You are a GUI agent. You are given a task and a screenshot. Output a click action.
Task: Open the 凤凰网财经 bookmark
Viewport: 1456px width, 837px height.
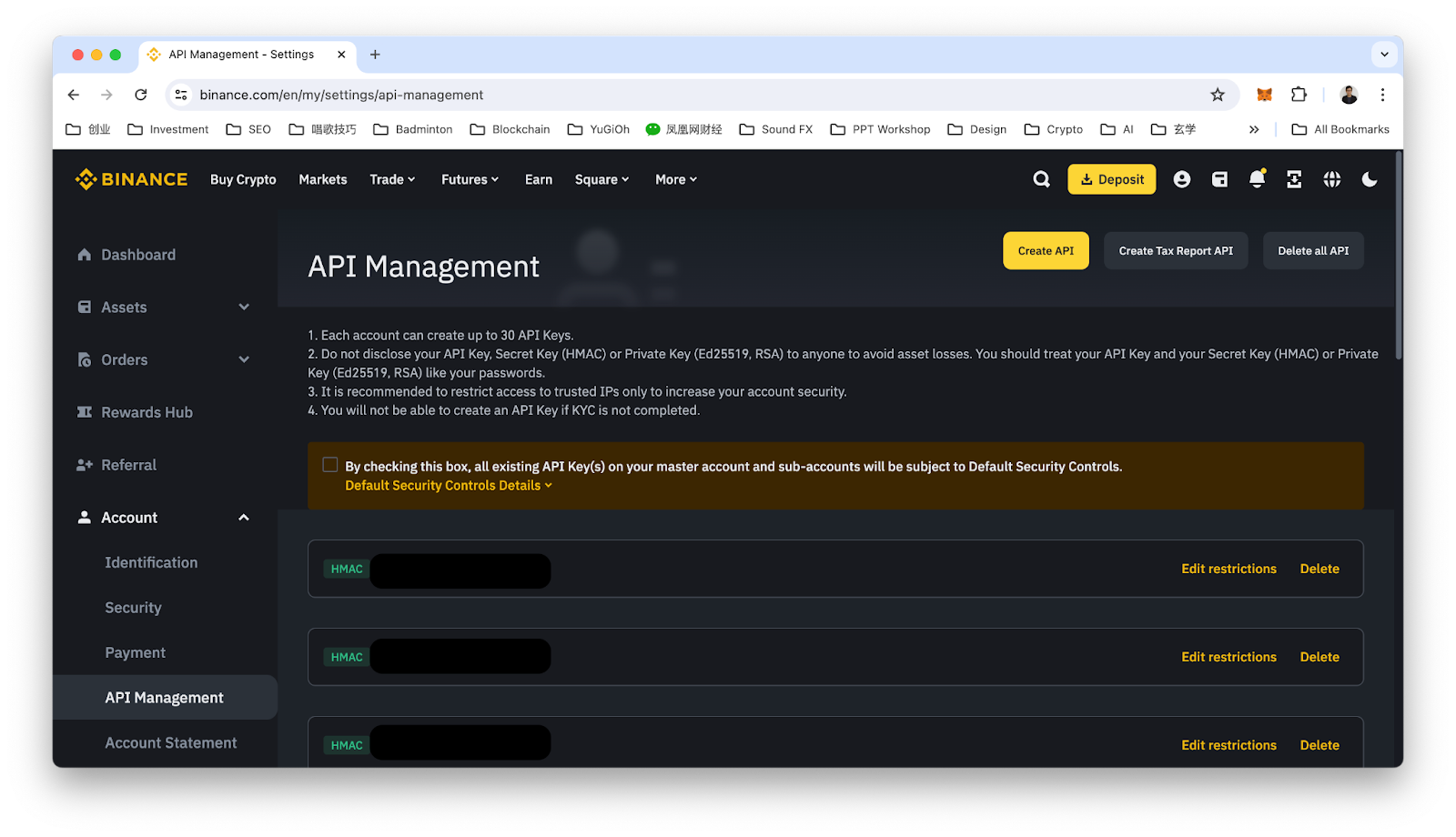(683, 129)
